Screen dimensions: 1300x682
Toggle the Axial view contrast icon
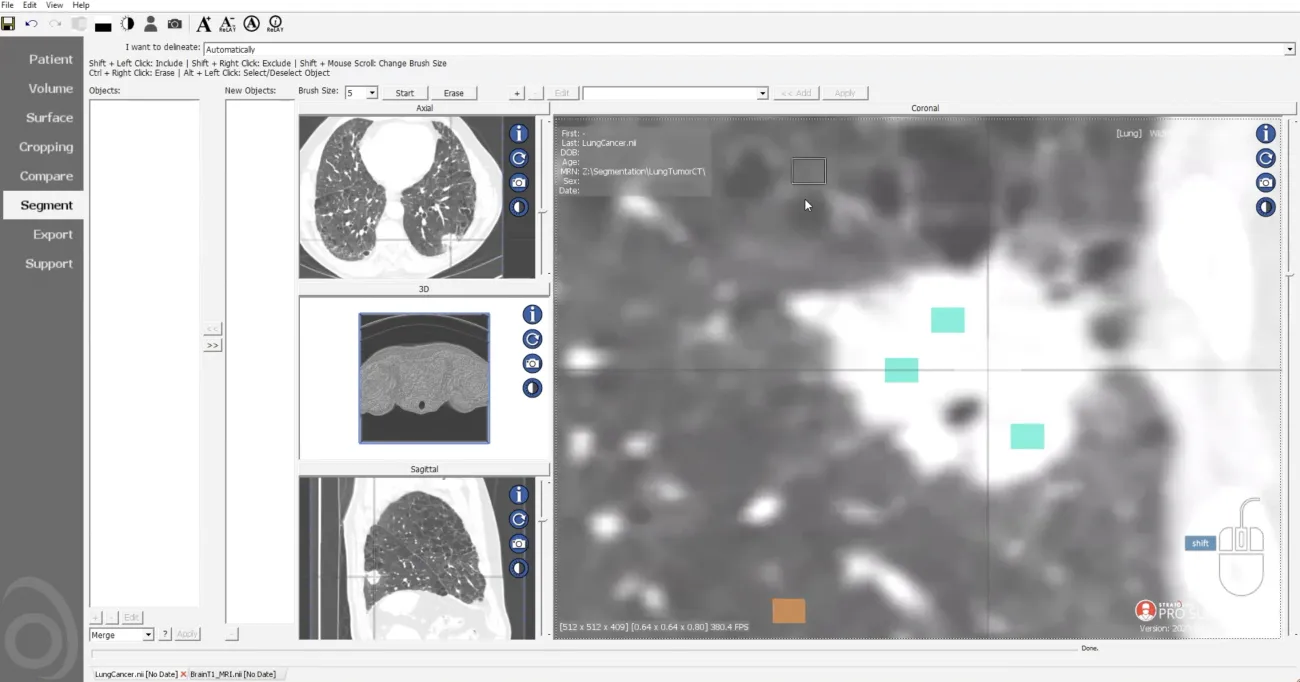518,208
